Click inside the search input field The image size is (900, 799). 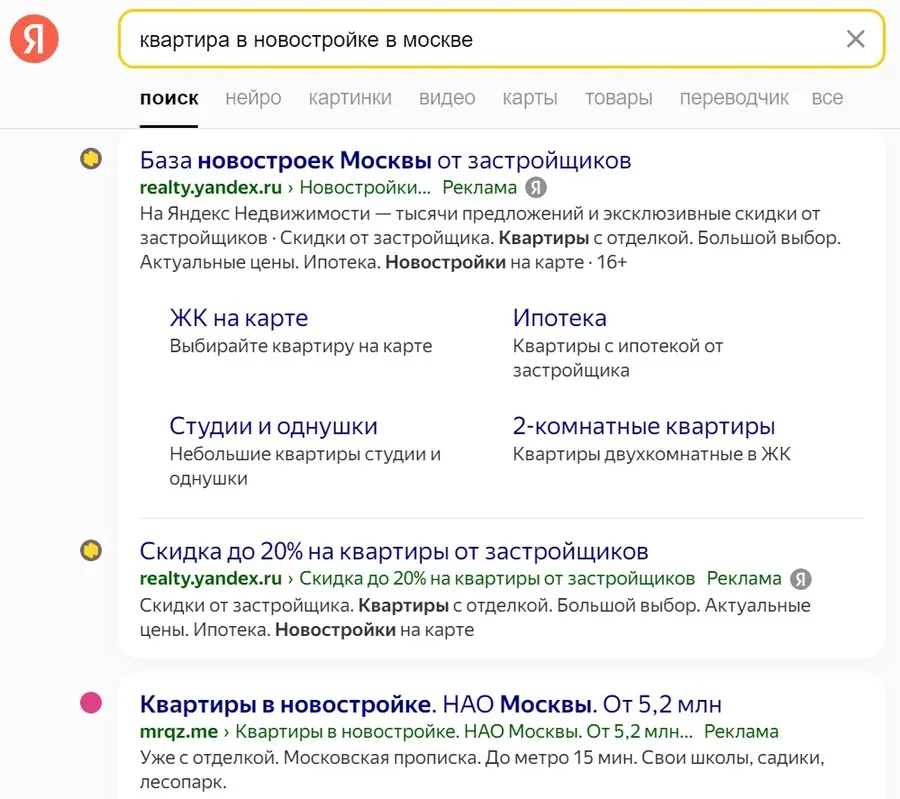[x=400, y=38]
